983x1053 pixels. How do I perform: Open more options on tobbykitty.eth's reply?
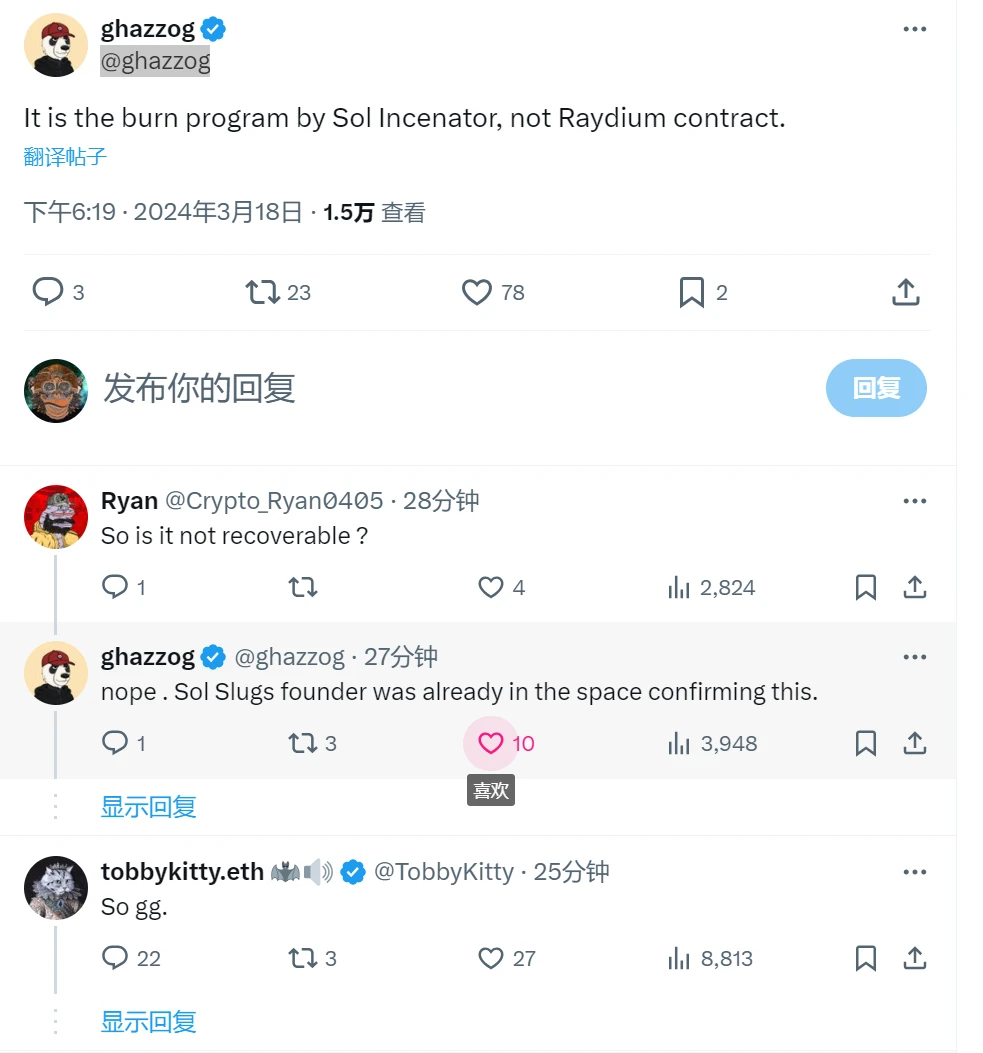click(915, 872)
